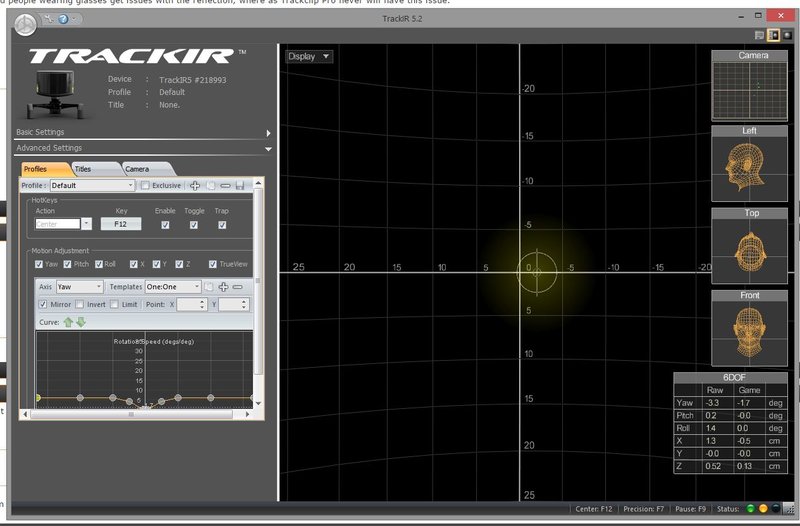The image size is (800, 526).
Task: Click the settings panel horizontal scrollbar
Action: [132, 414]
